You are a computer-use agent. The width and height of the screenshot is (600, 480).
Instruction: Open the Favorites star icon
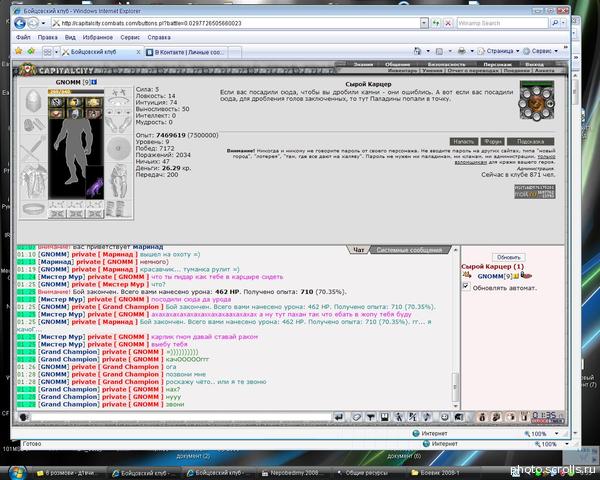click(18, 51)
